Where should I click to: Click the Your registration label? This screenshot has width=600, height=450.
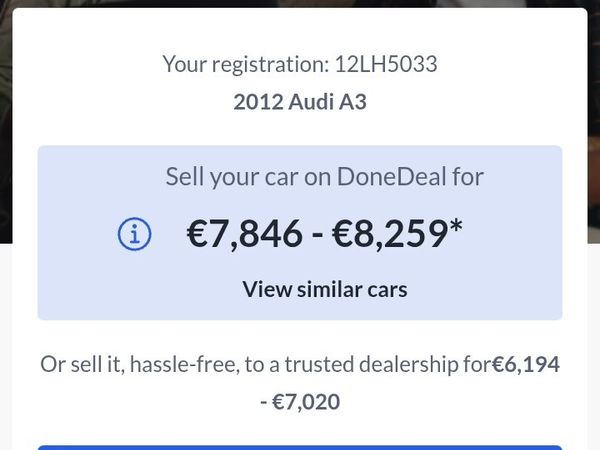coord(242,65)
